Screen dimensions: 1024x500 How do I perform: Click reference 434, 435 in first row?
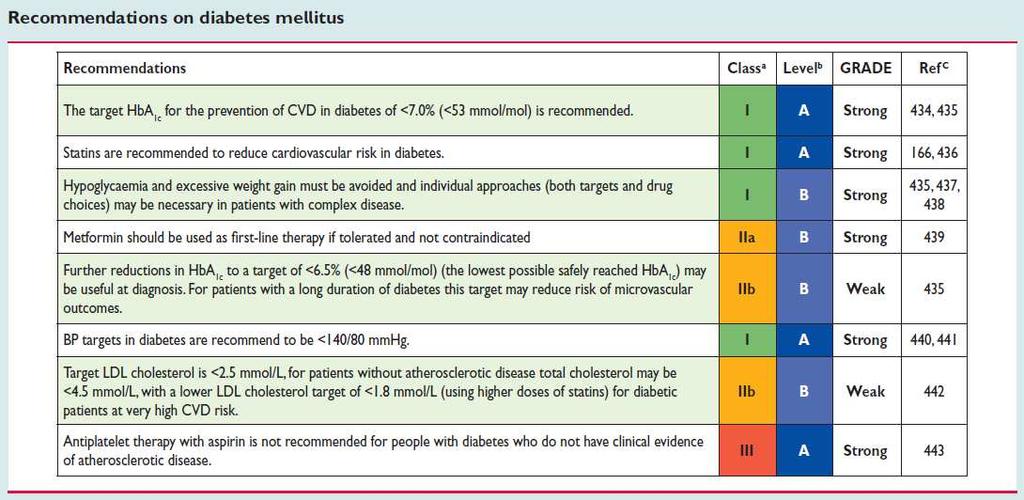(933, 110)
